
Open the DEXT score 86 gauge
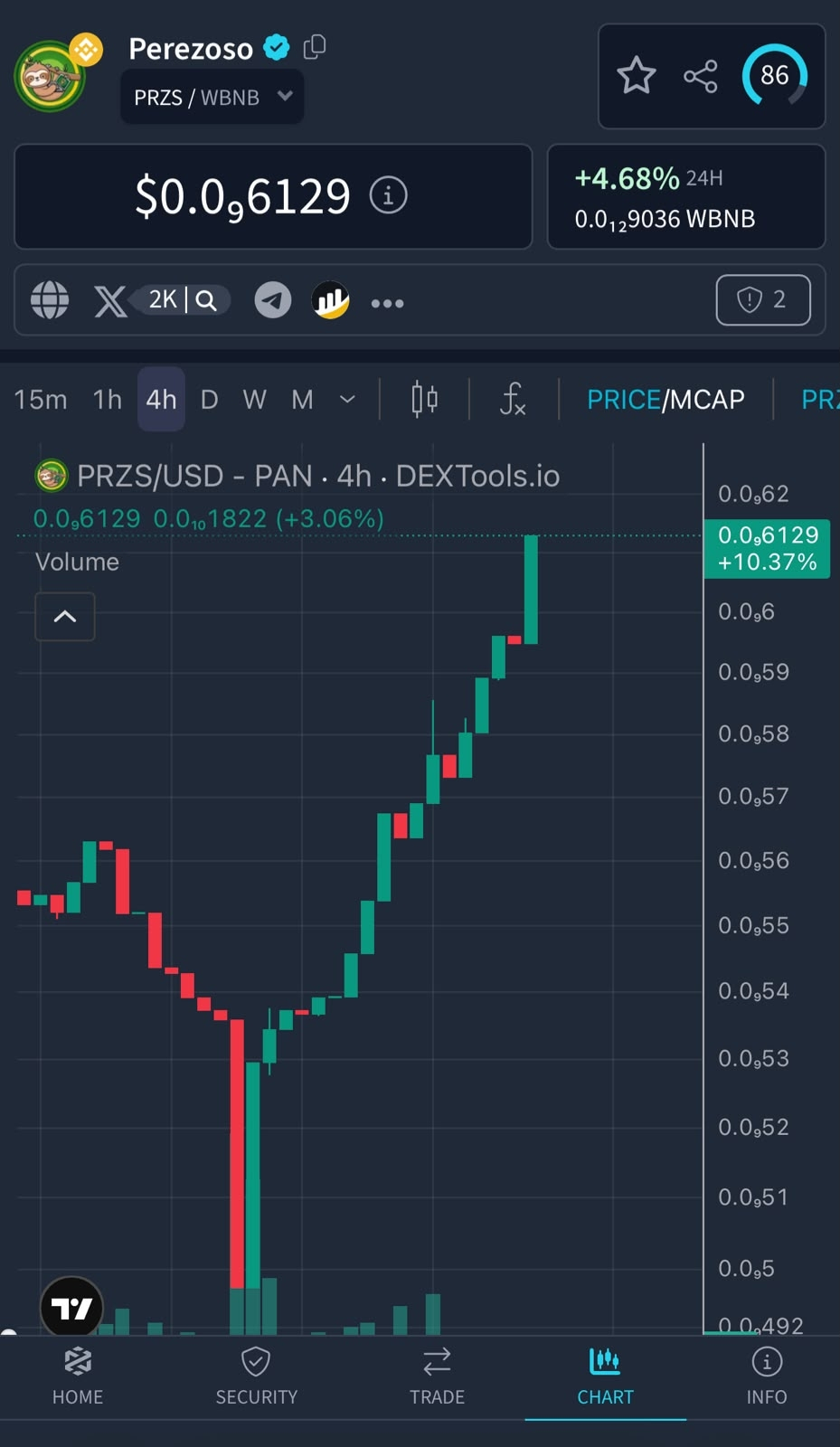(x=775, y=75)
